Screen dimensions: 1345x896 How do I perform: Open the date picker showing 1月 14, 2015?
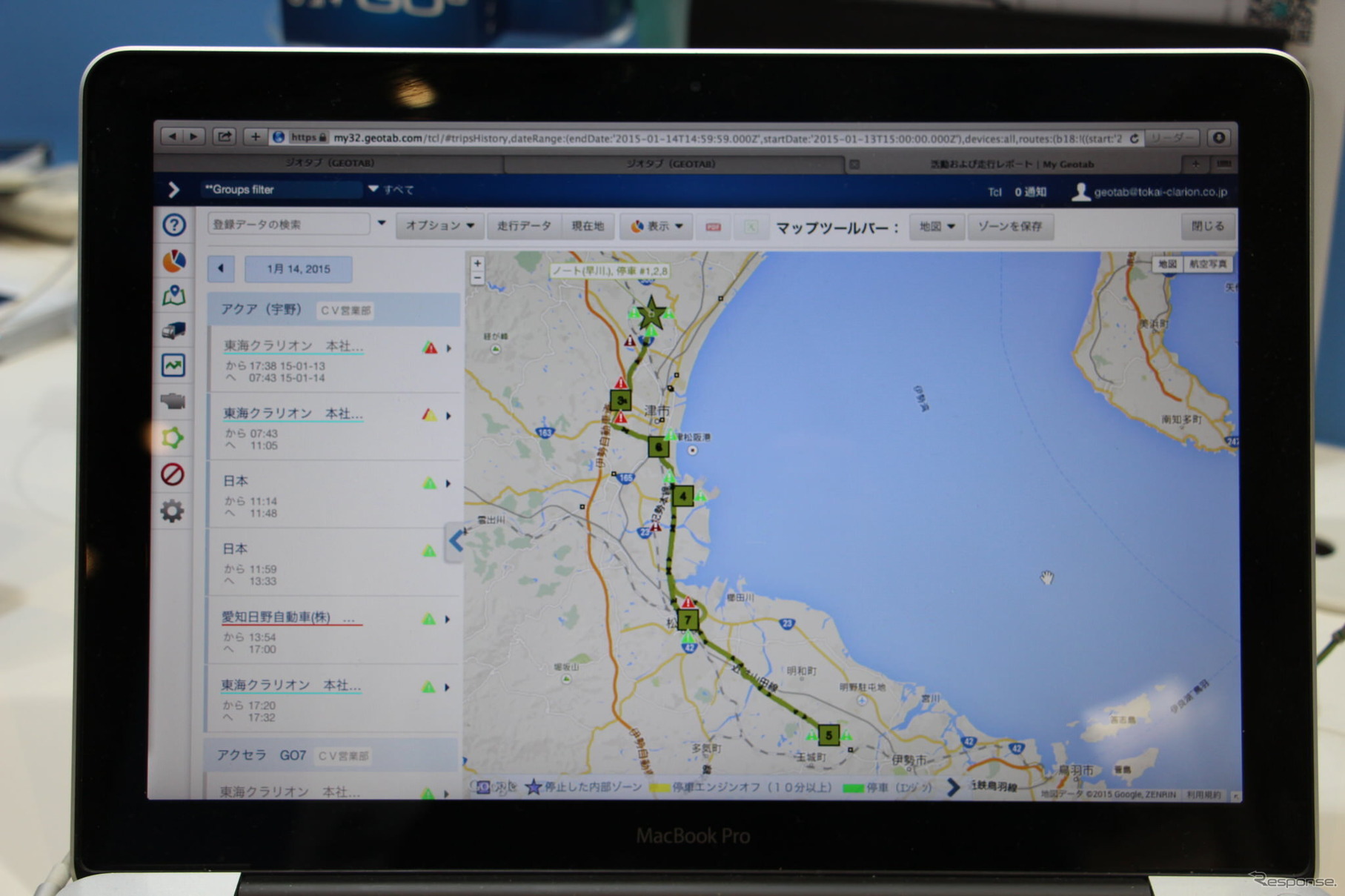tap(298, 268)
